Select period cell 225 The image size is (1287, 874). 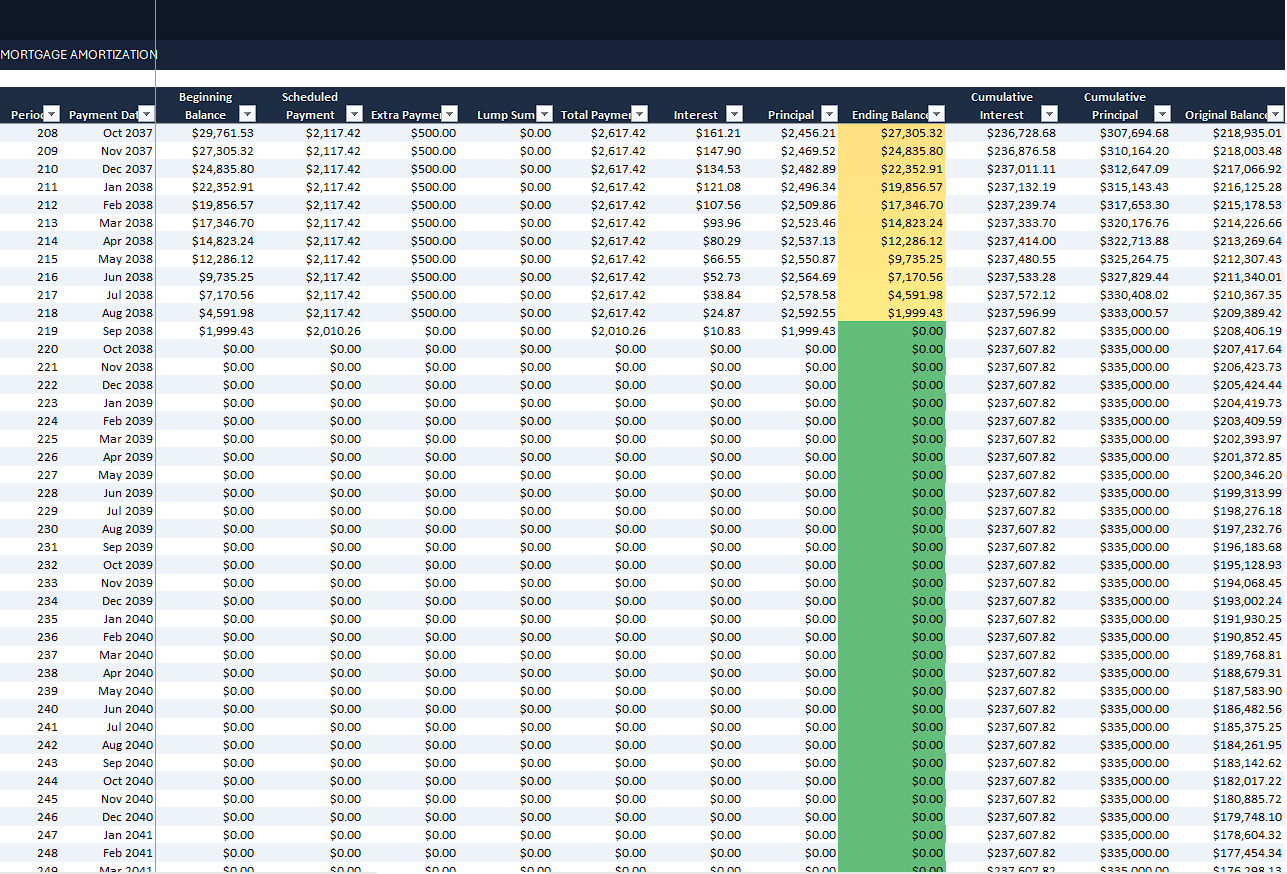coord(47,439)
